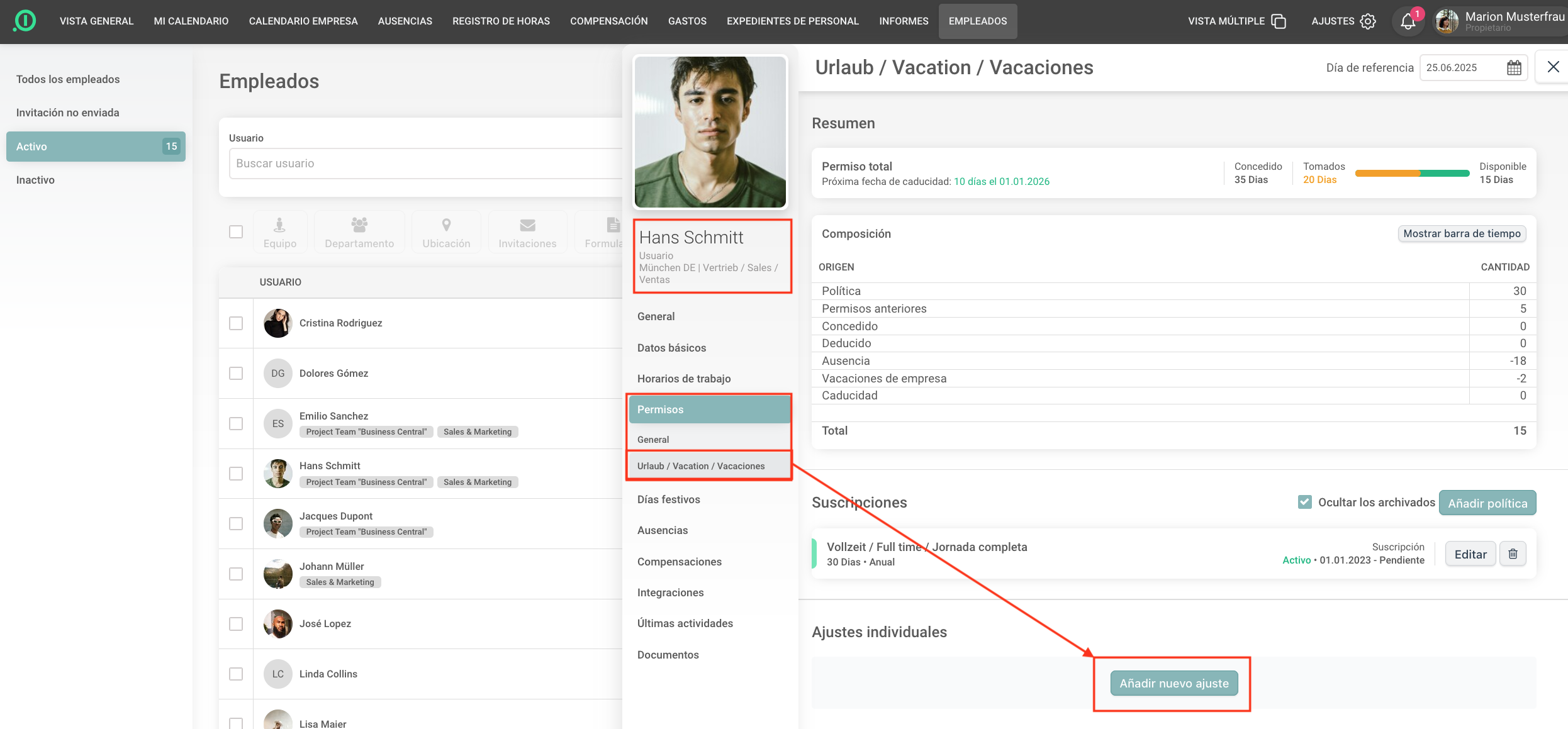Open Marion Musterfrau profile avatar
This screenshot has height=729, width=1568.
click(1447, 21)
